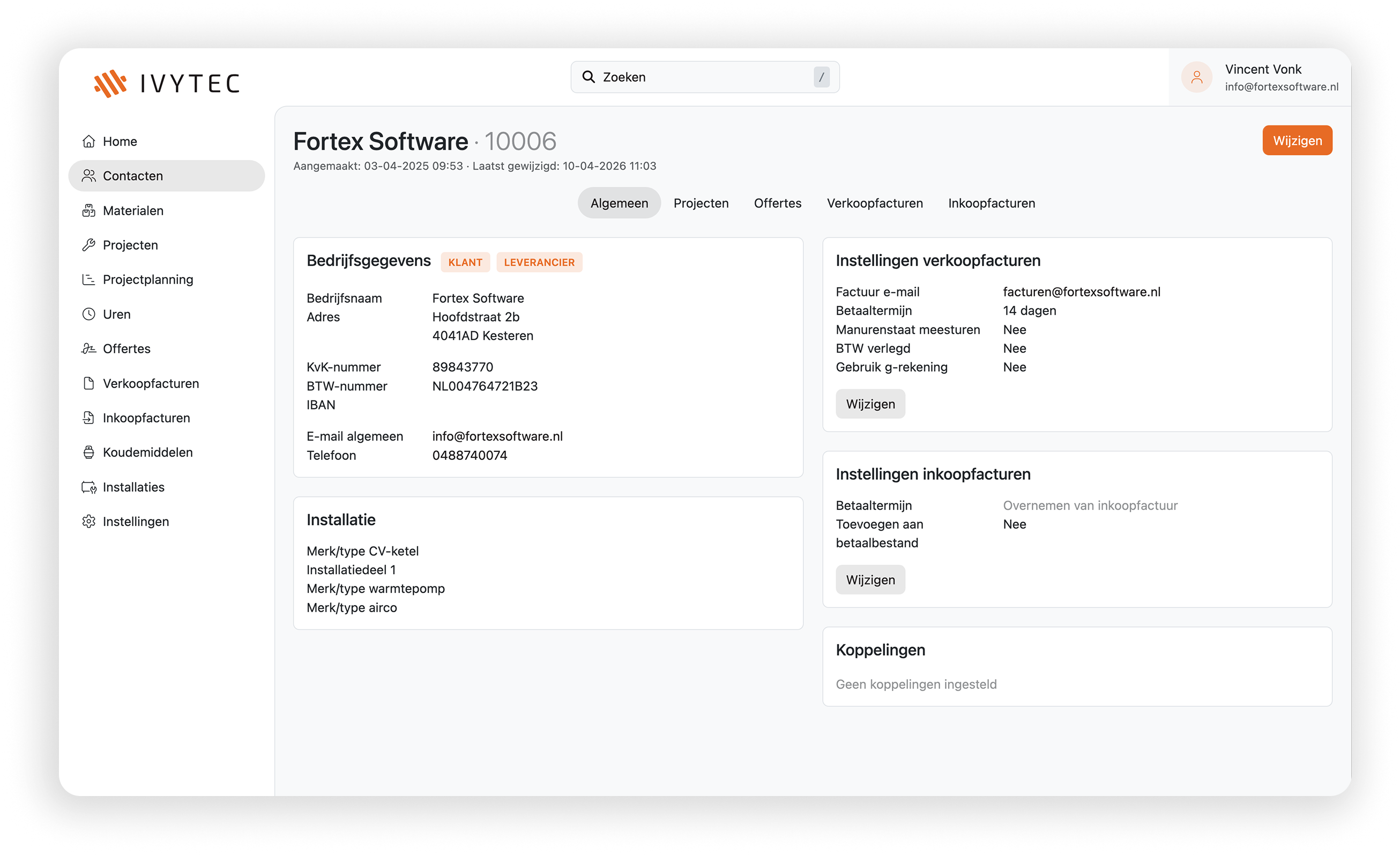Click Merk/type CV-ketel row
The height and width of the screenshot is (855, 1400).
pos(363,551)
